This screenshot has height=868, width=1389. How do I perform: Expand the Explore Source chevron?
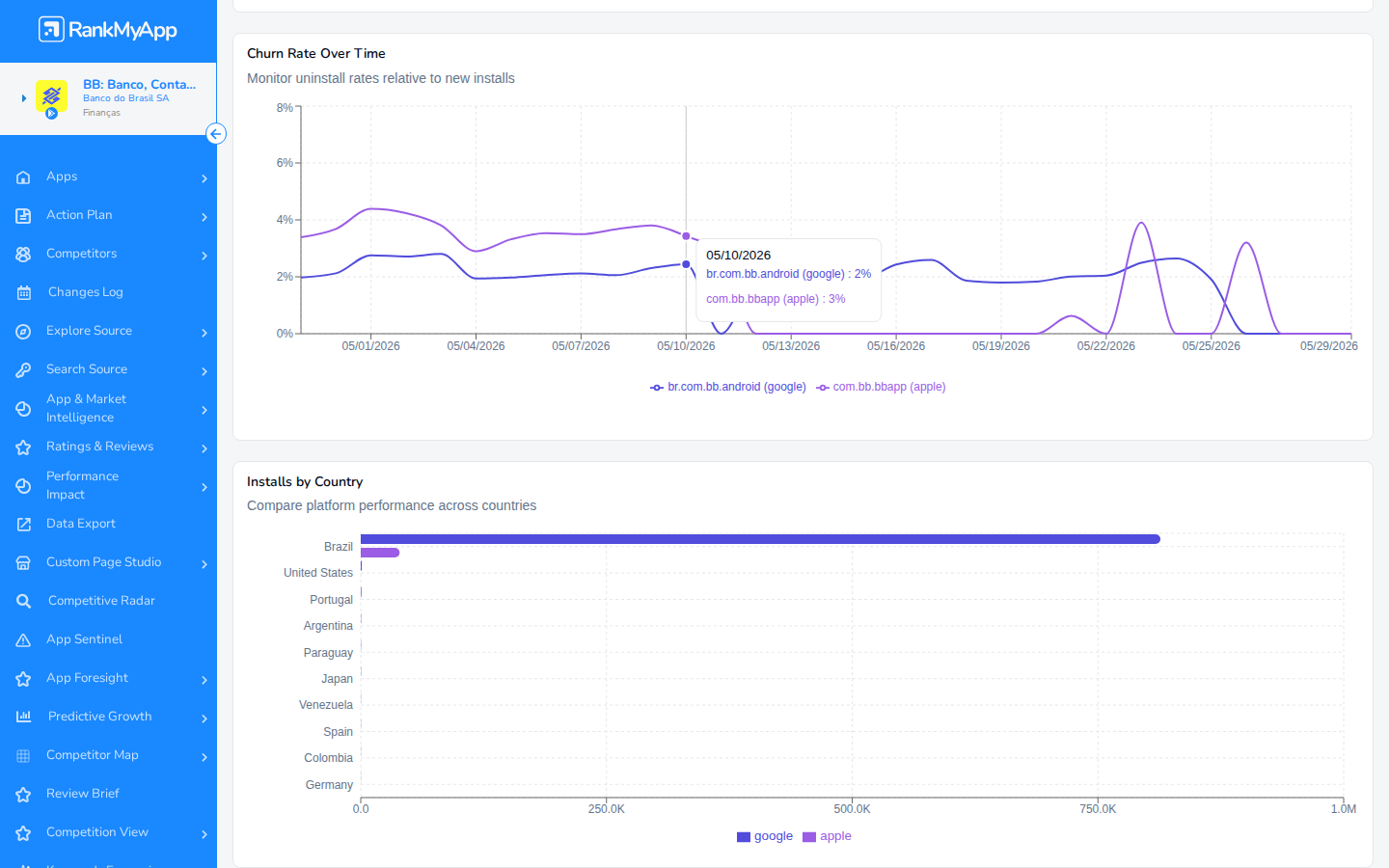pos(204,333)
